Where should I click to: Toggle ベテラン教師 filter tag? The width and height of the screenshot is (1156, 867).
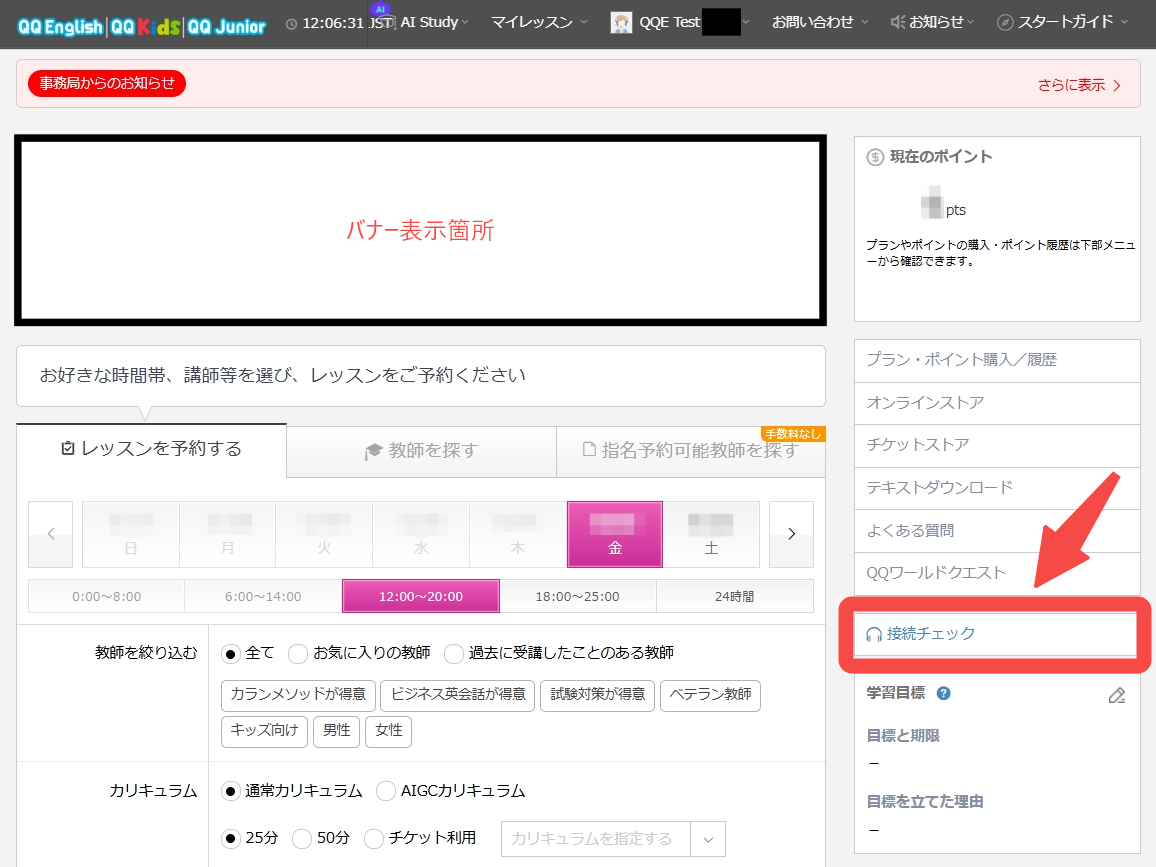[x=710, y=695]
